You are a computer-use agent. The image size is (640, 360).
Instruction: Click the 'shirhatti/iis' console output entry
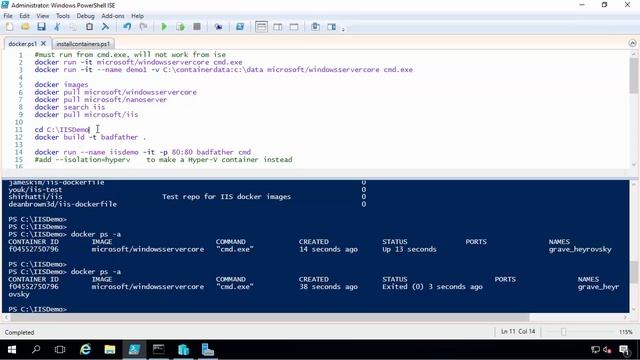[36, 197]
